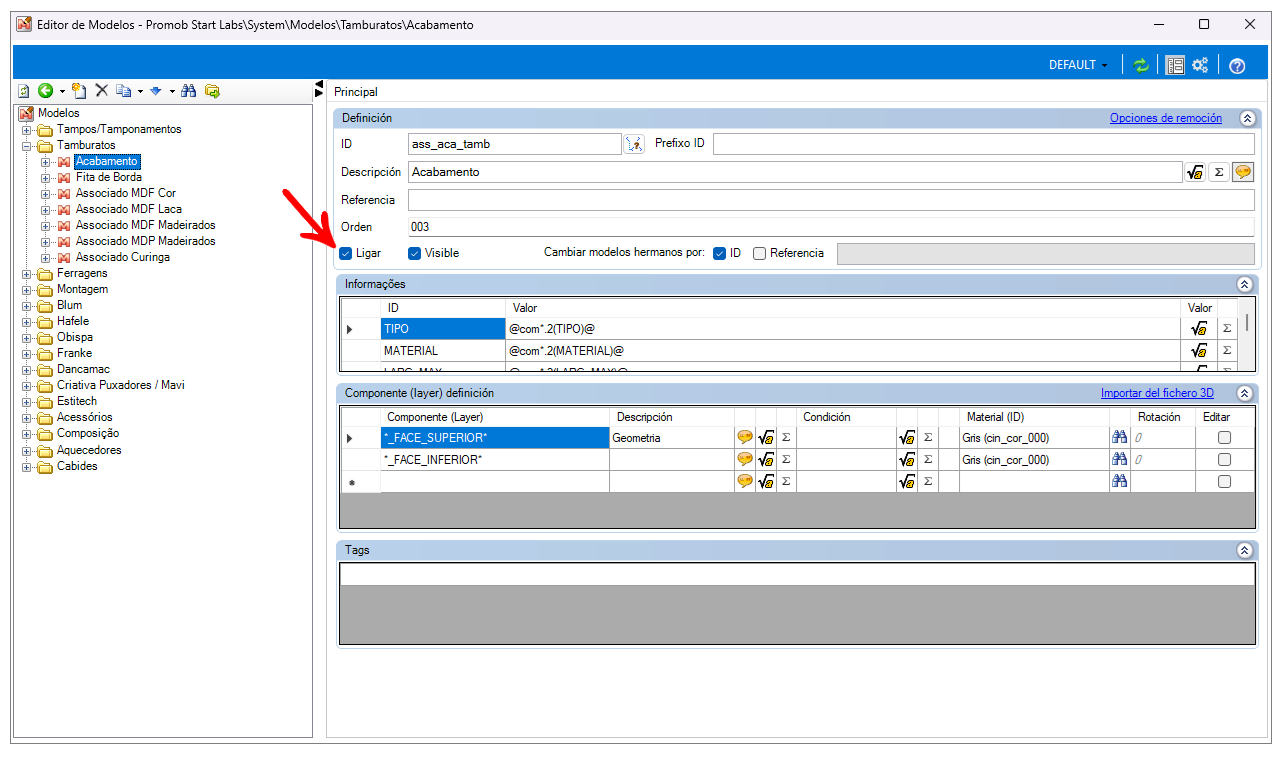Click the Opciones de remoción link
This screenshot has height=758, width=1281.
click(1165, 118)
